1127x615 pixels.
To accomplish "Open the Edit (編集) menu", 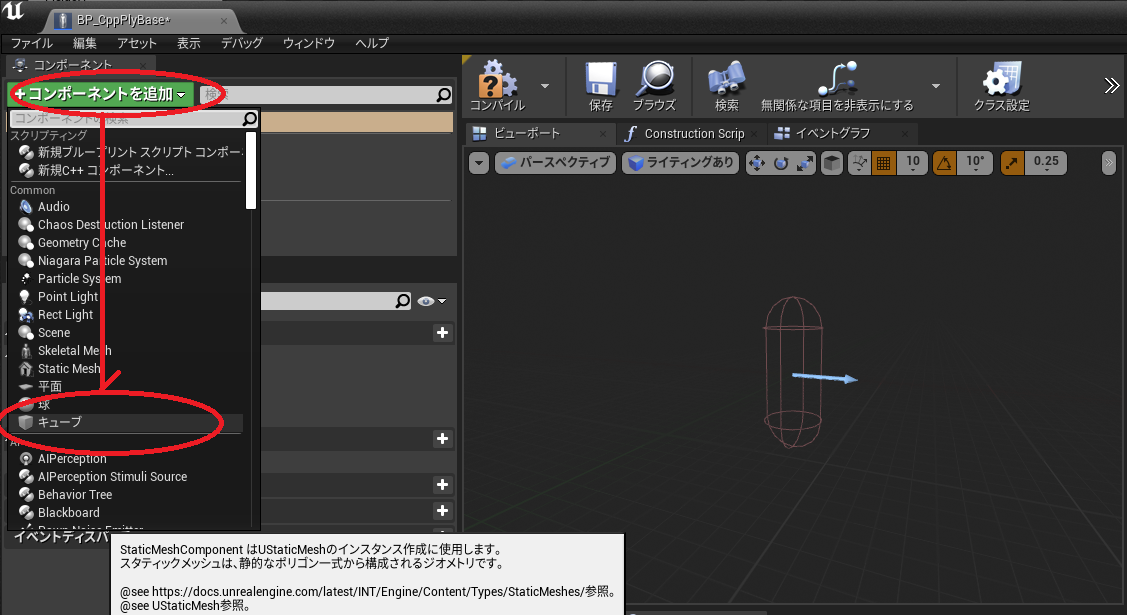I will coord(85,43).
